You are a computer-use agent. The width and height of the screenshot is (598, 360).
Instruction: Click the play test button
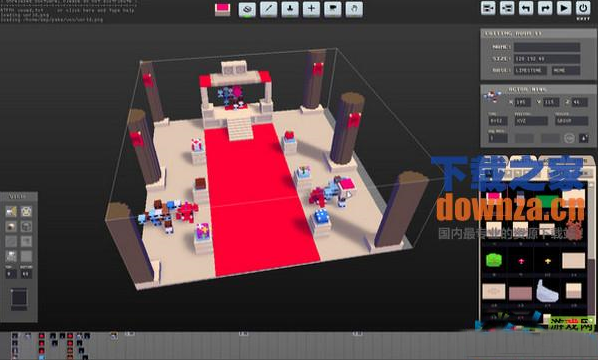[x=564, y=8]
